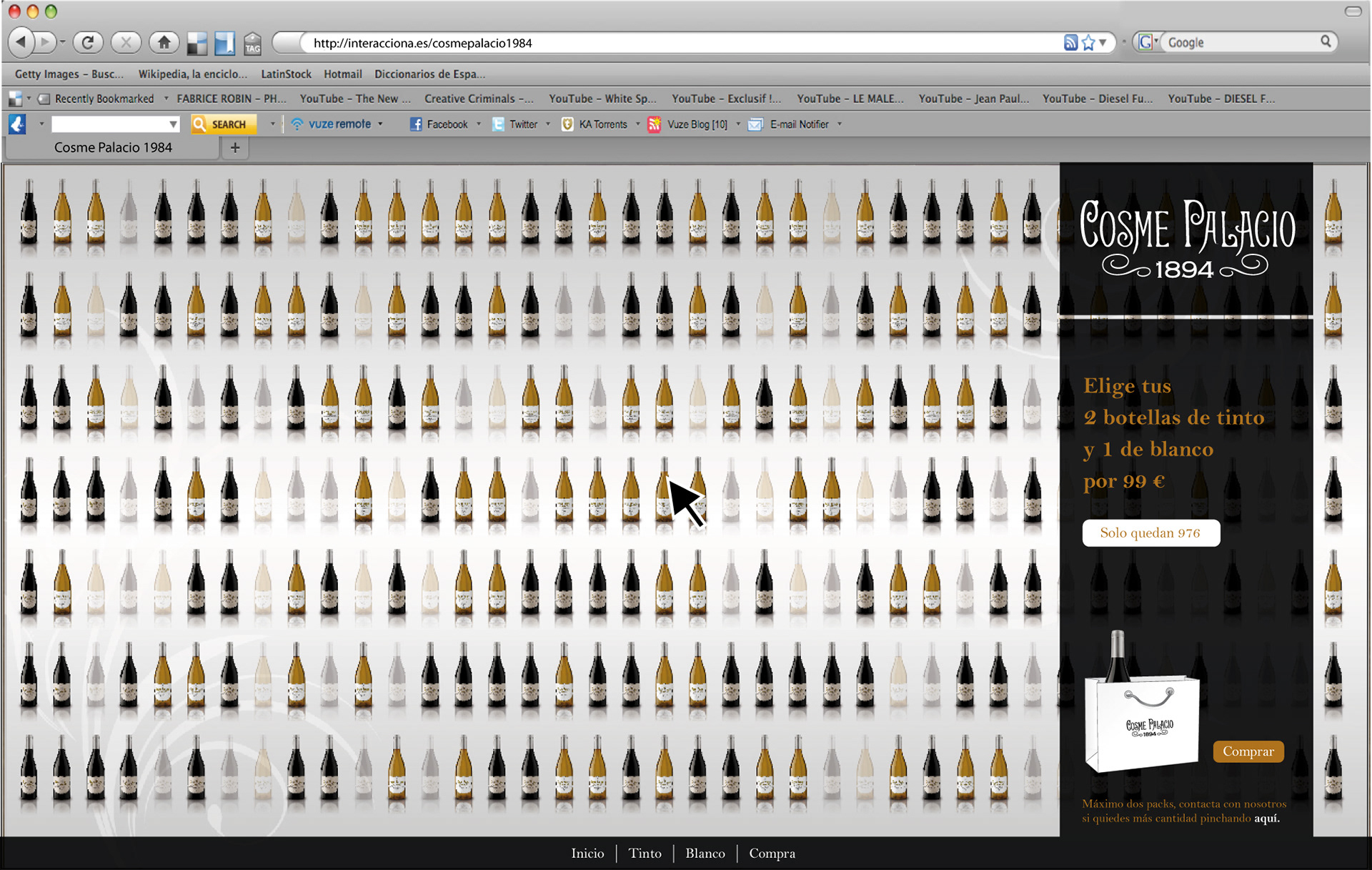Screen dimensions: 1372x870
Task: Reload the page with the refresh icon
Action: (88, 42)
